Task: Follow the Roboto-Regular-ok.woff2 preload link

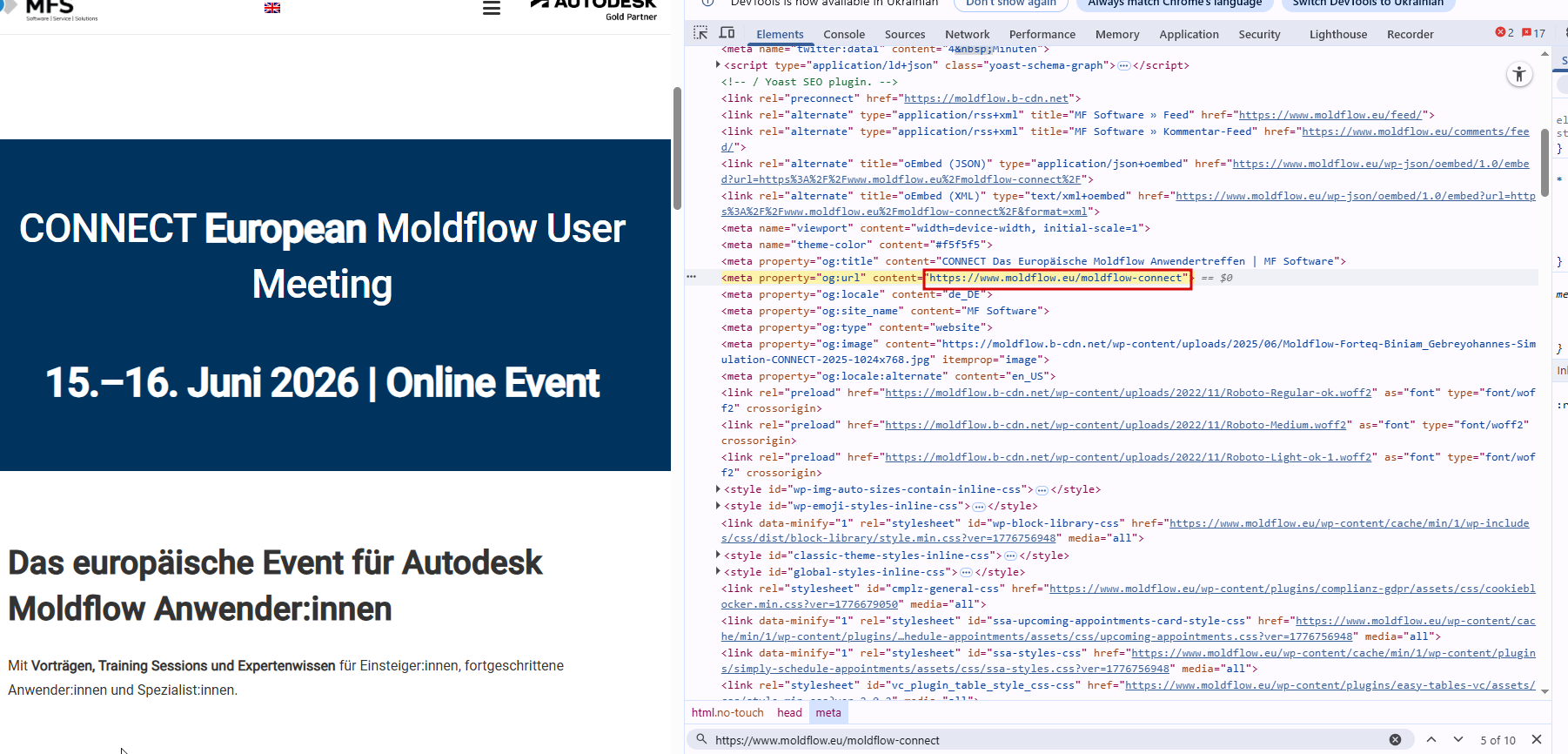Action: coord(1129,393)
